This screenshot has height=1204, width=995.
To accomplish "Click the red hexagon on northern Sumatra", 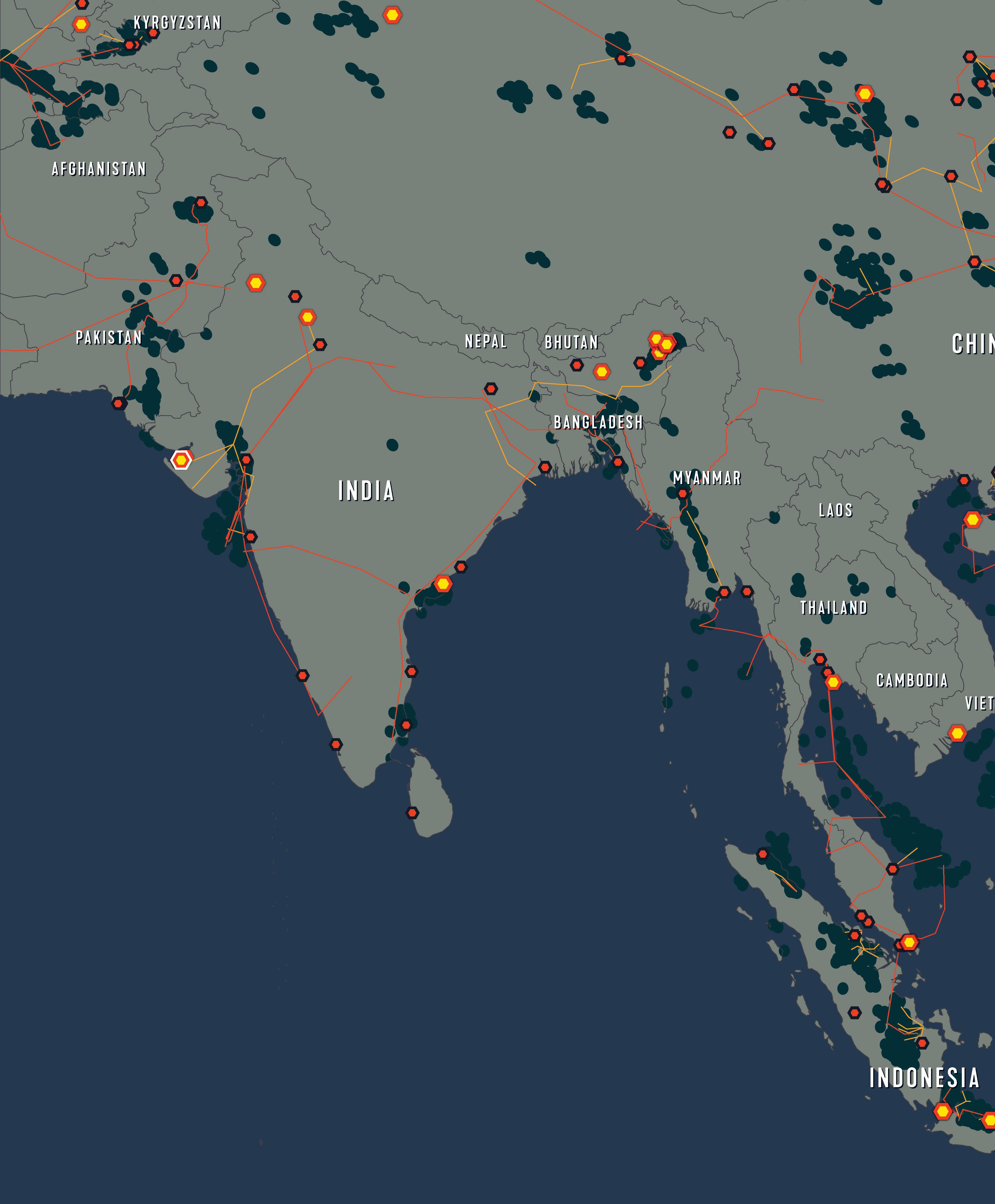I will [762, 854].
